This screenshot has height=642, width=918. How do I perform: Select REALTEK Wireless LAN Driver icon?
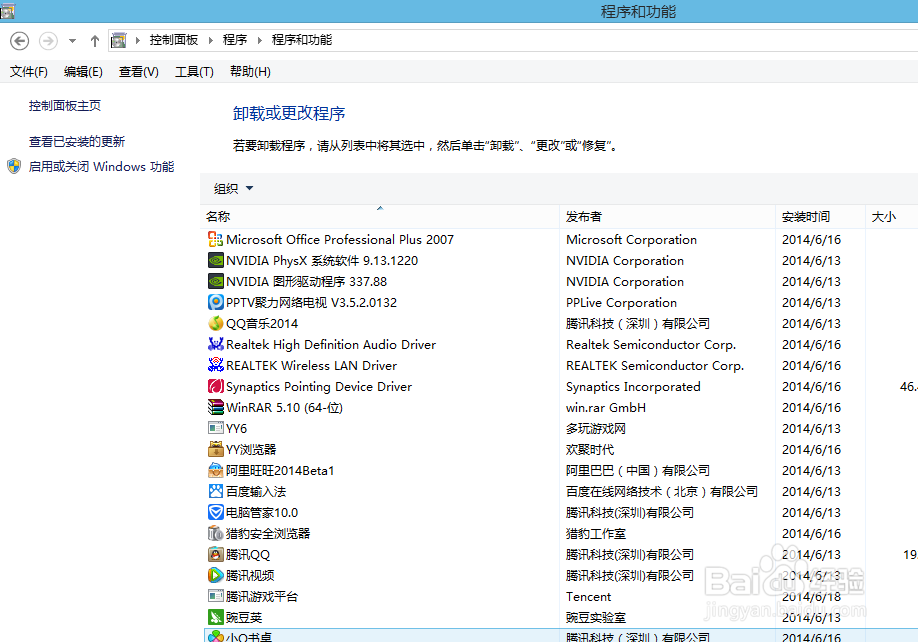point(215,366)
